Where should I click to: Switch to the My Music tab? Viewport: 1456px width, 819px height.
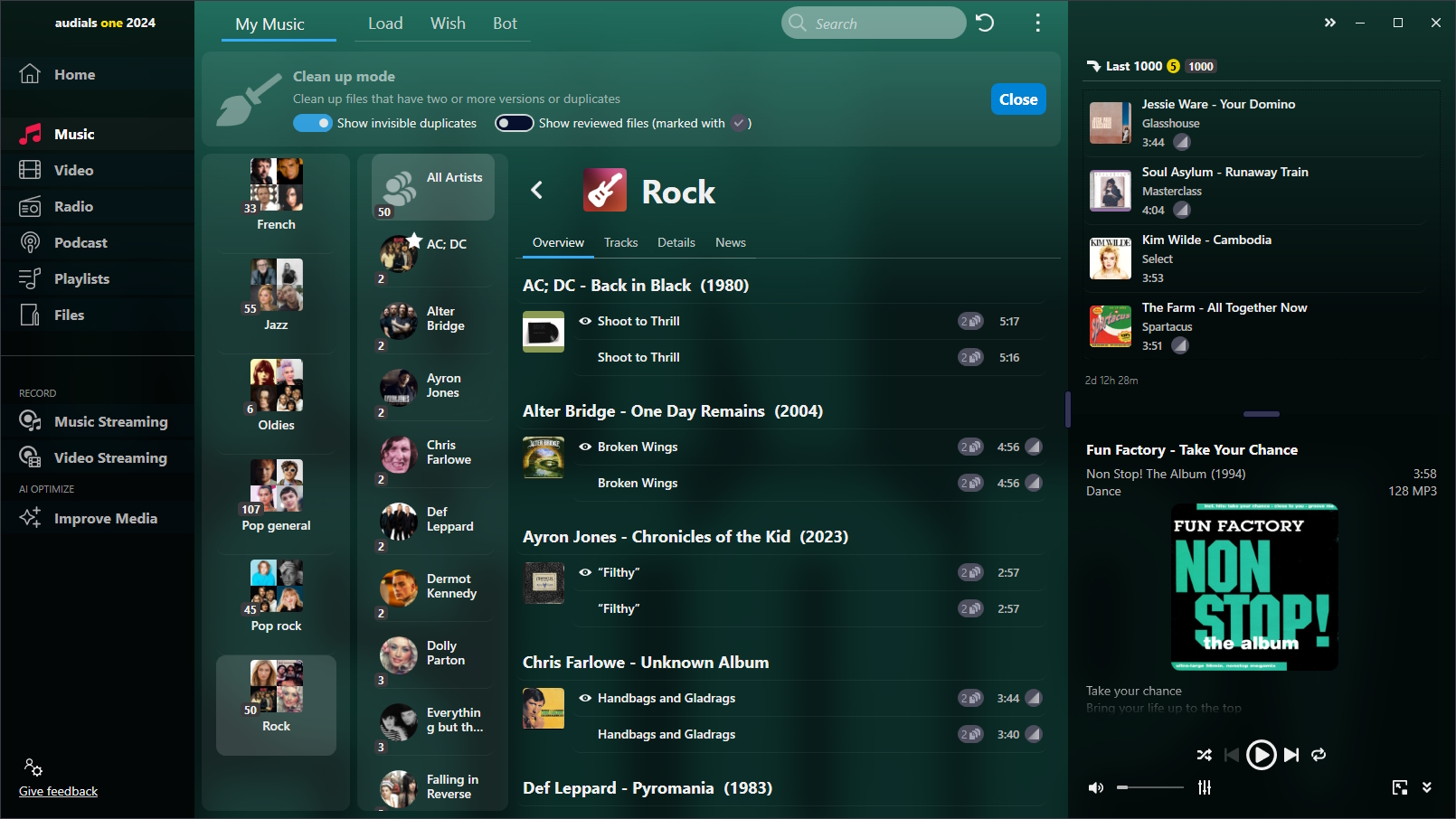269,24
